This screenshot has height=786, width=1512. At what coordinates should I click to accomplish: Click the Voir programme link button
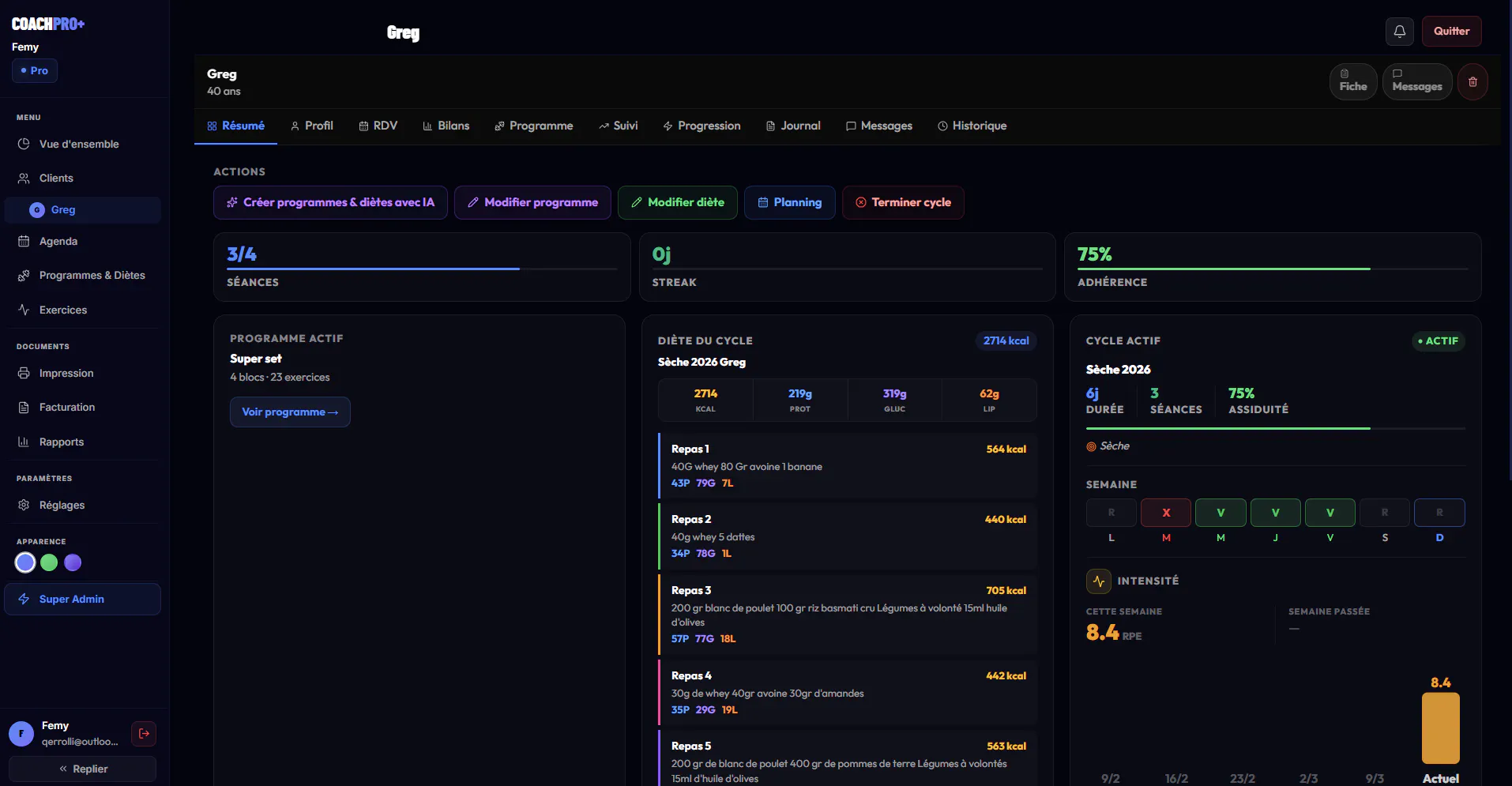(290, 412)
